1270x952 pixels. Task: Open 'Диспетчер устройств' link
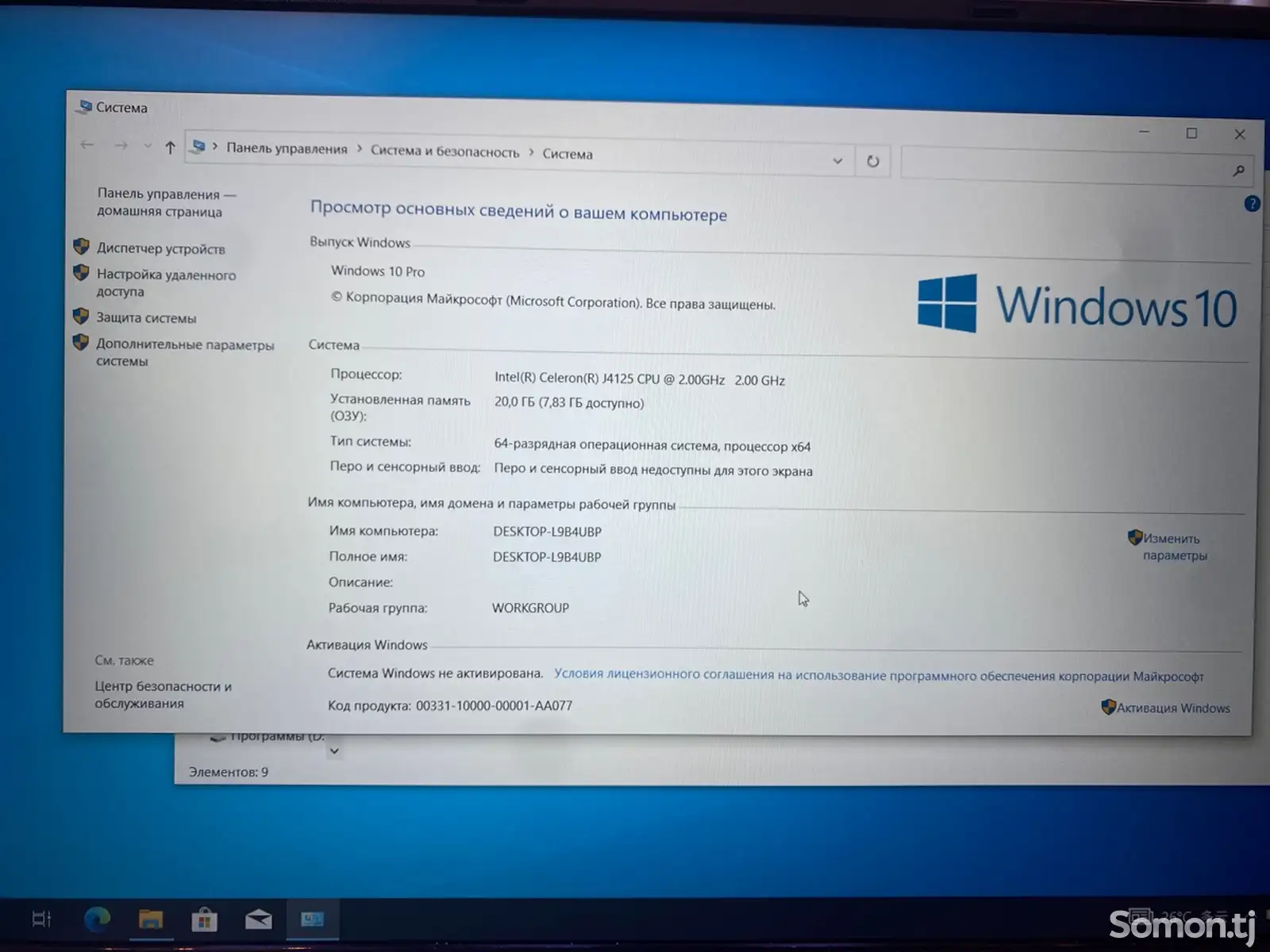click(x=161, y=248)
